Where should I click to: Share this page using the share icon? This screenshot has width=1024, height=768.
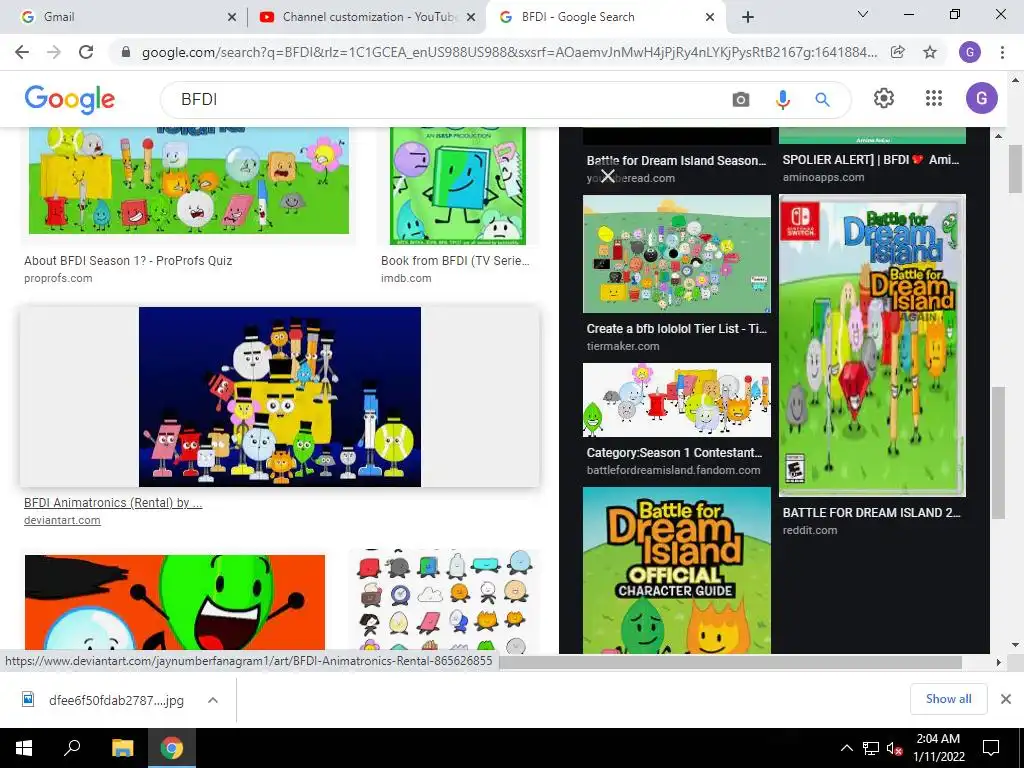(x=898, y=52)
